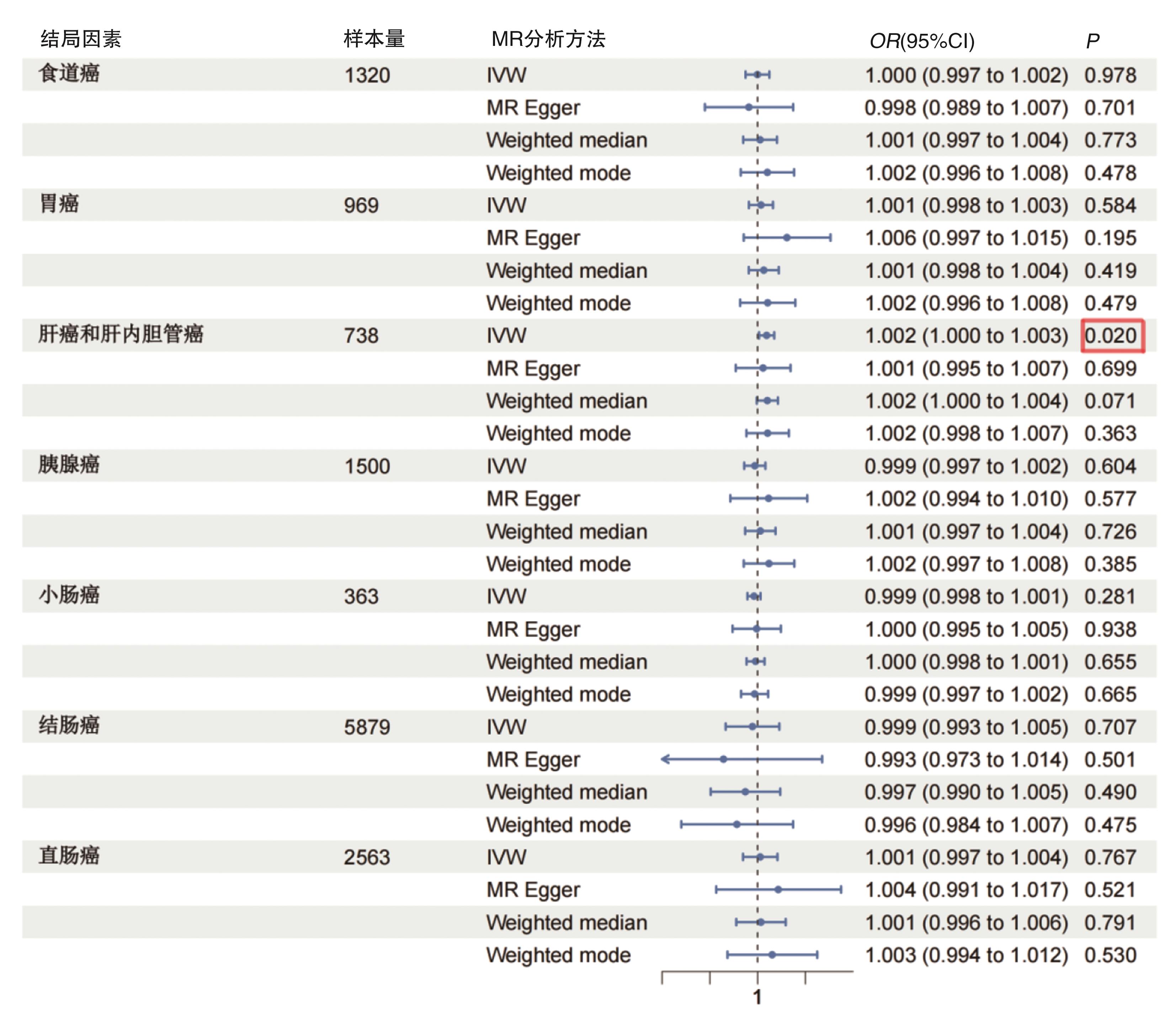Click the 结肠癌 row label
1176x1017 pixels.
point(69,725)
